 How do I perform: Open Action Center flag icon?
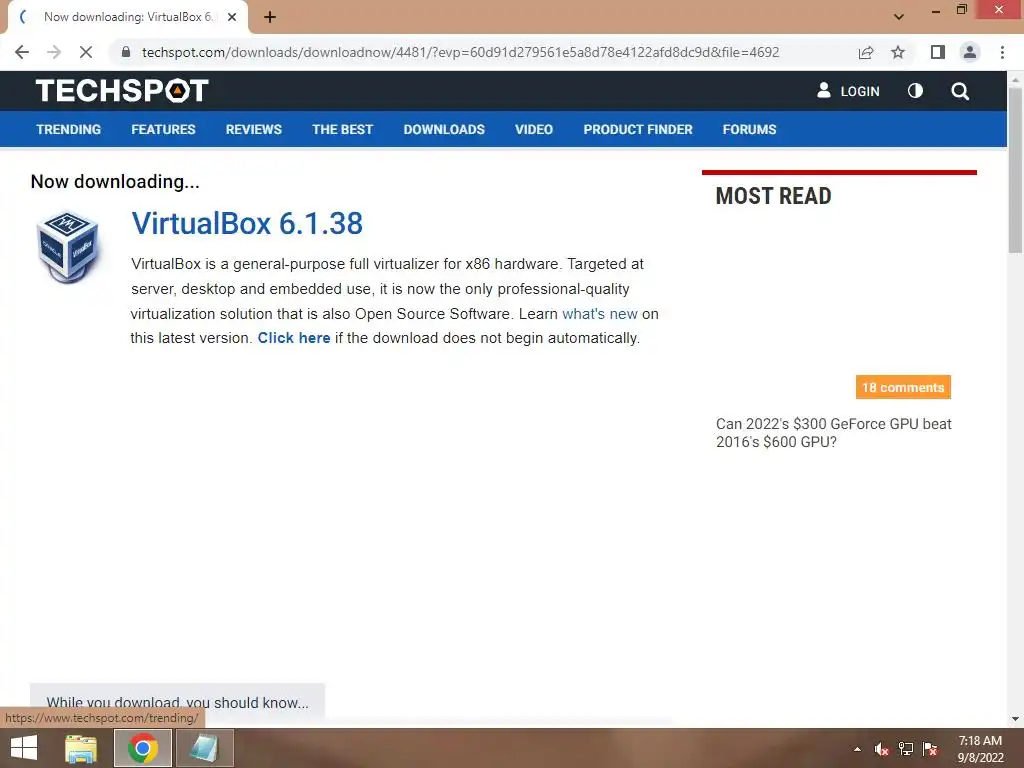point(930,749)
